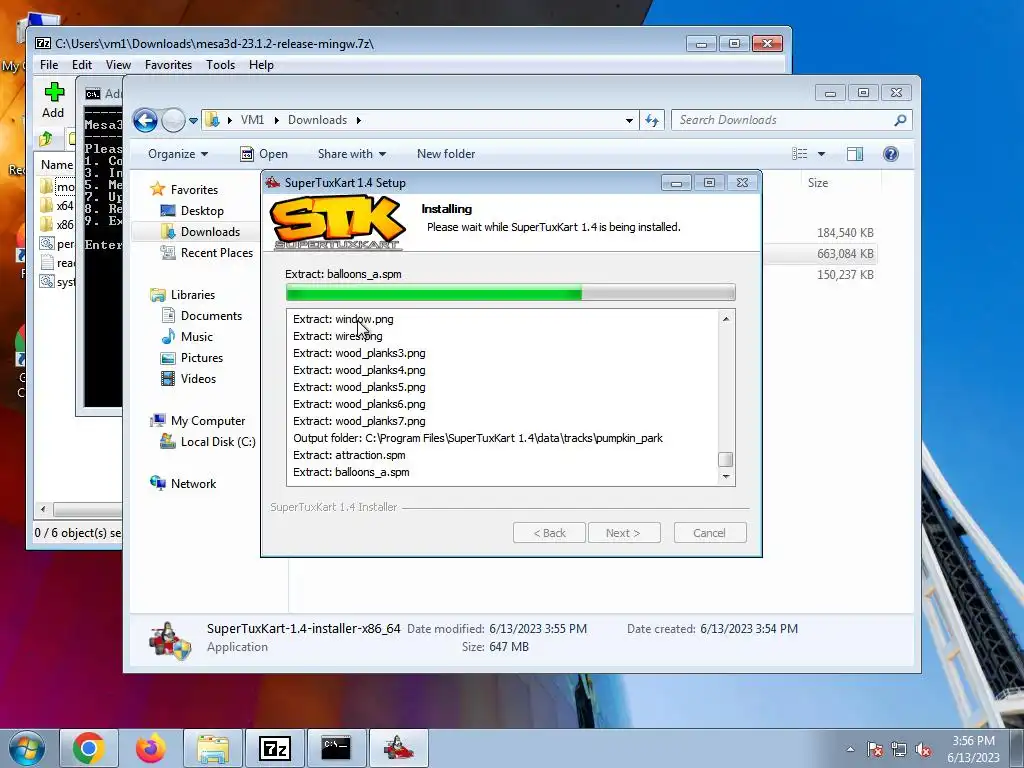Open the Edit menu in 7-Zip
This screenshot has height=768, width=1024.
[x=82, y=65]
